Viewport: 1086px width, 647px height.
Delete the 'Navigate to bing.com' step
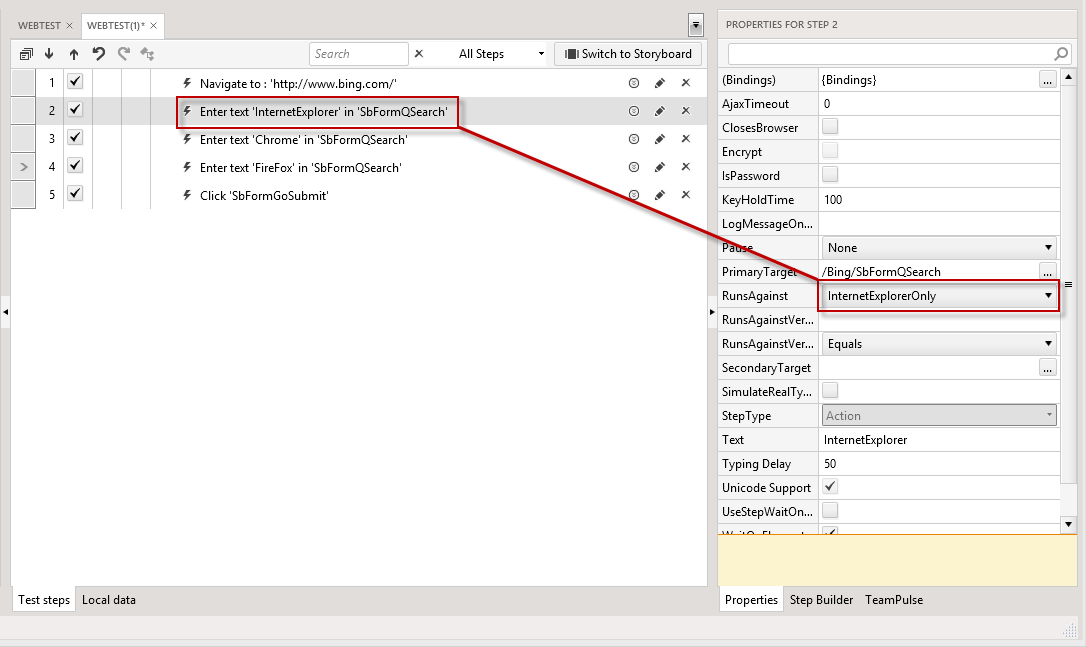686,83
